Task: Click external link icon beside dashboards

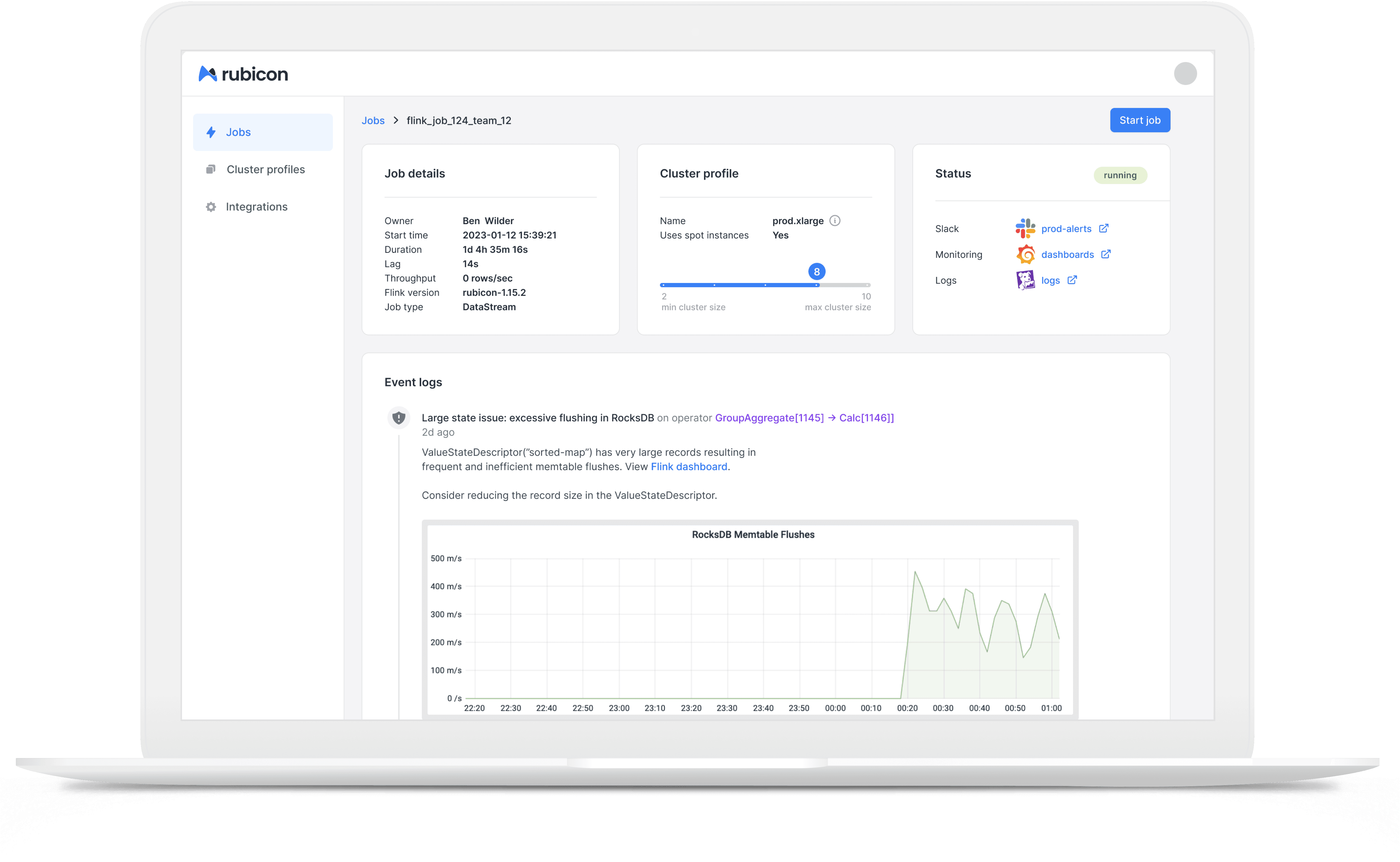Action: (1106, 254)
